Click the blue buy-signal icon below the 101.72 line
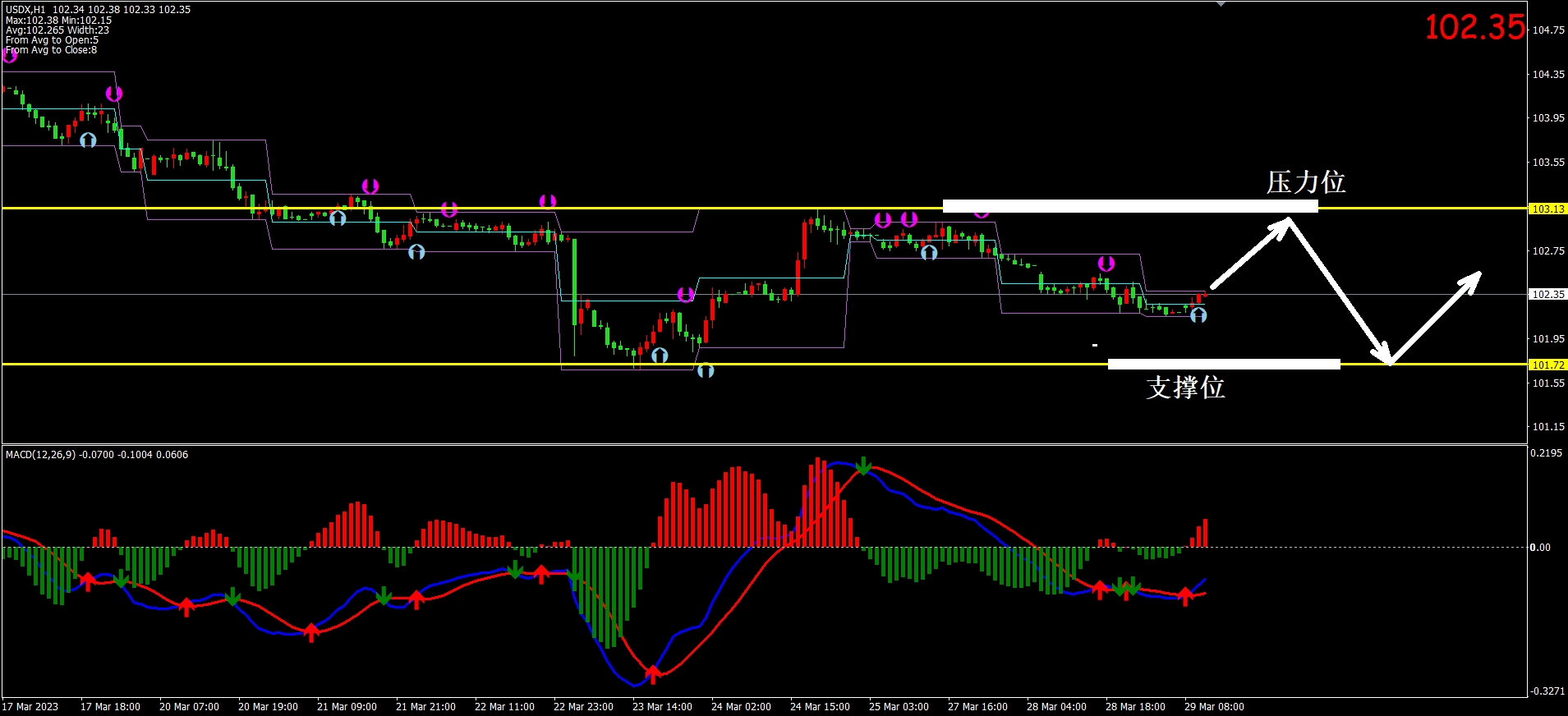 pyautogui.click(x=706, y=371)
